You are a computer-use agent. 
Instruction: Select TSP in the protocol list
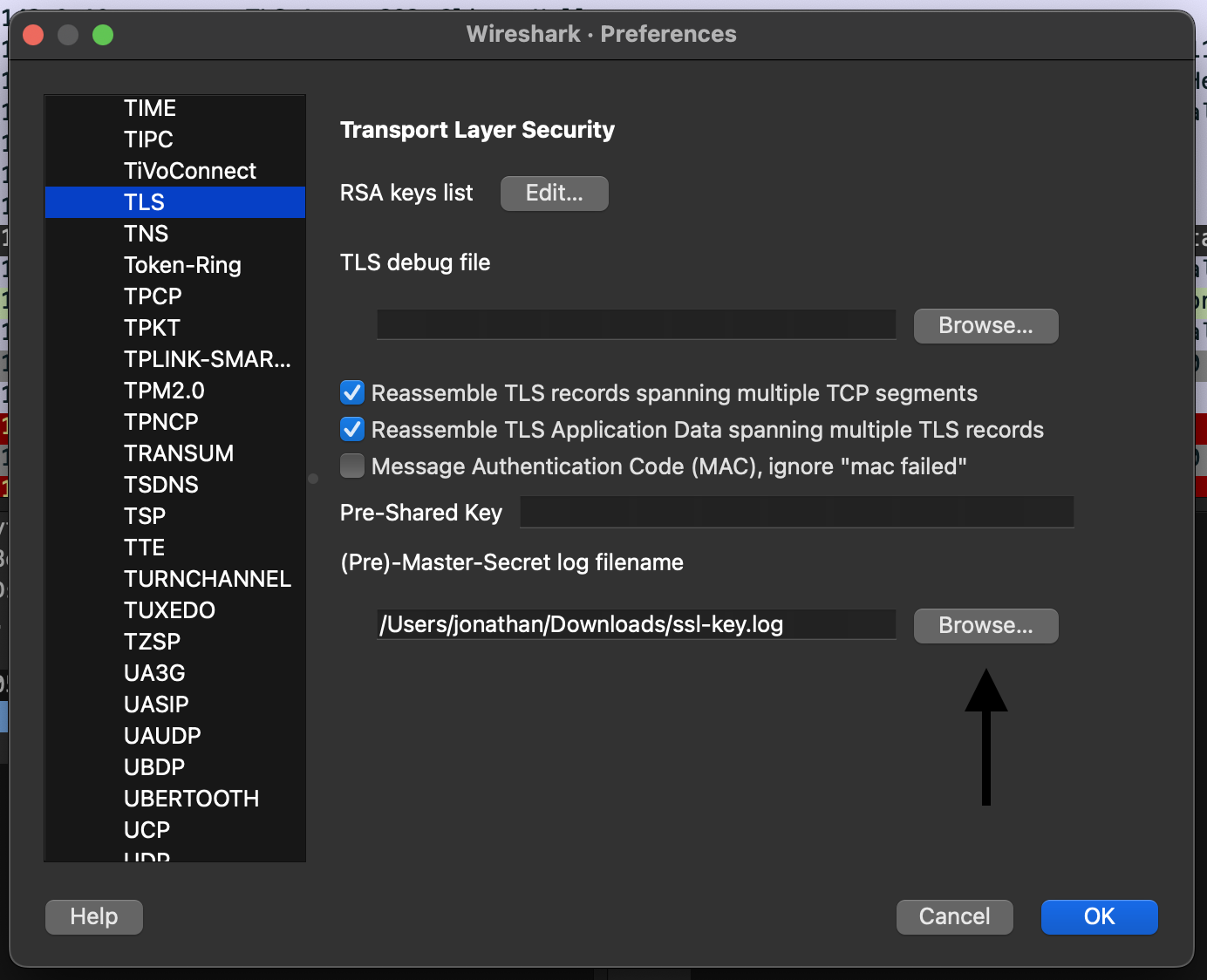pyautogui.click(x=174, y=516)
